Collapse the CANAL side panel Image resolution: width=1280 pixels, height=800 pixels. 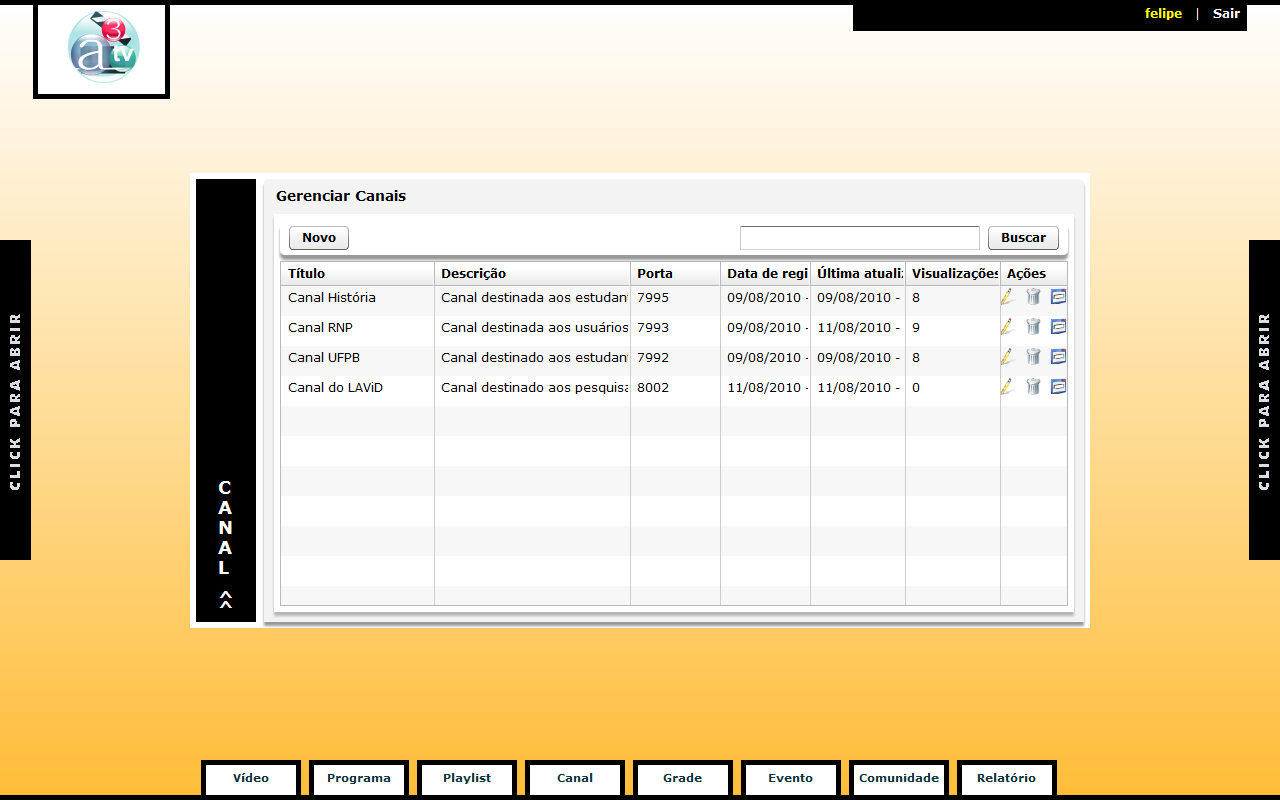coord(226,400)
